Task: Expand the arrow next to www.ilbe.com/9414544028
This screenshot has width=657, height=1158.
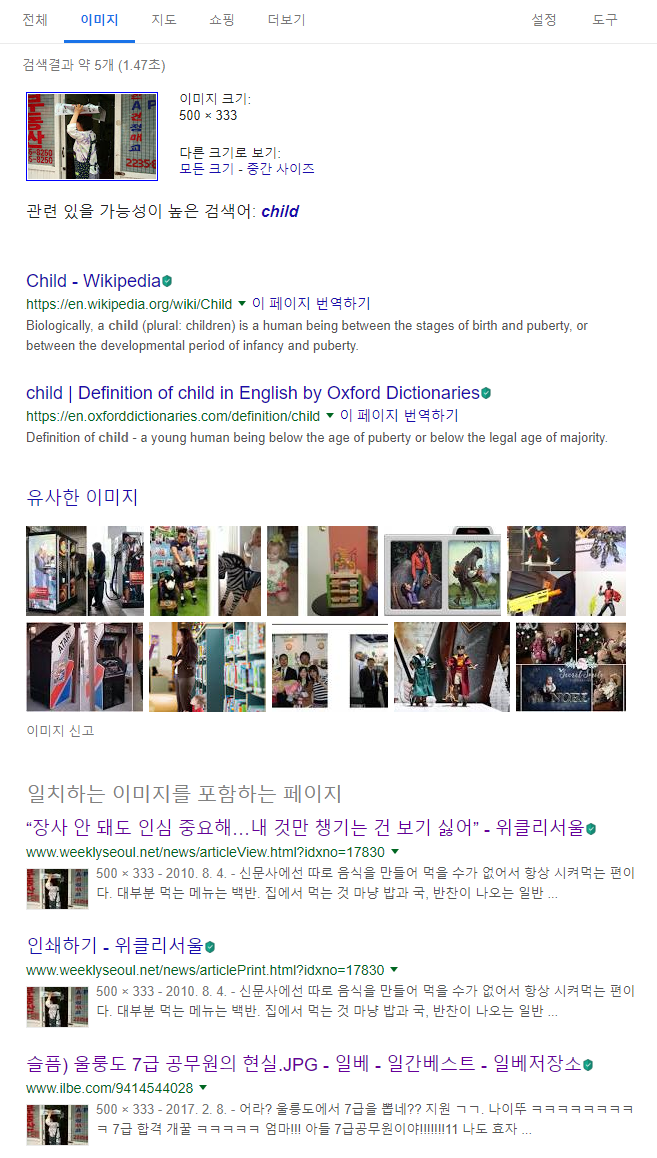Action: (203, 1088)
